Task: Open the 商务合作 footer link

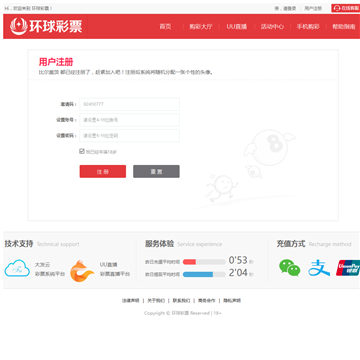Action: tap(207, 301)
